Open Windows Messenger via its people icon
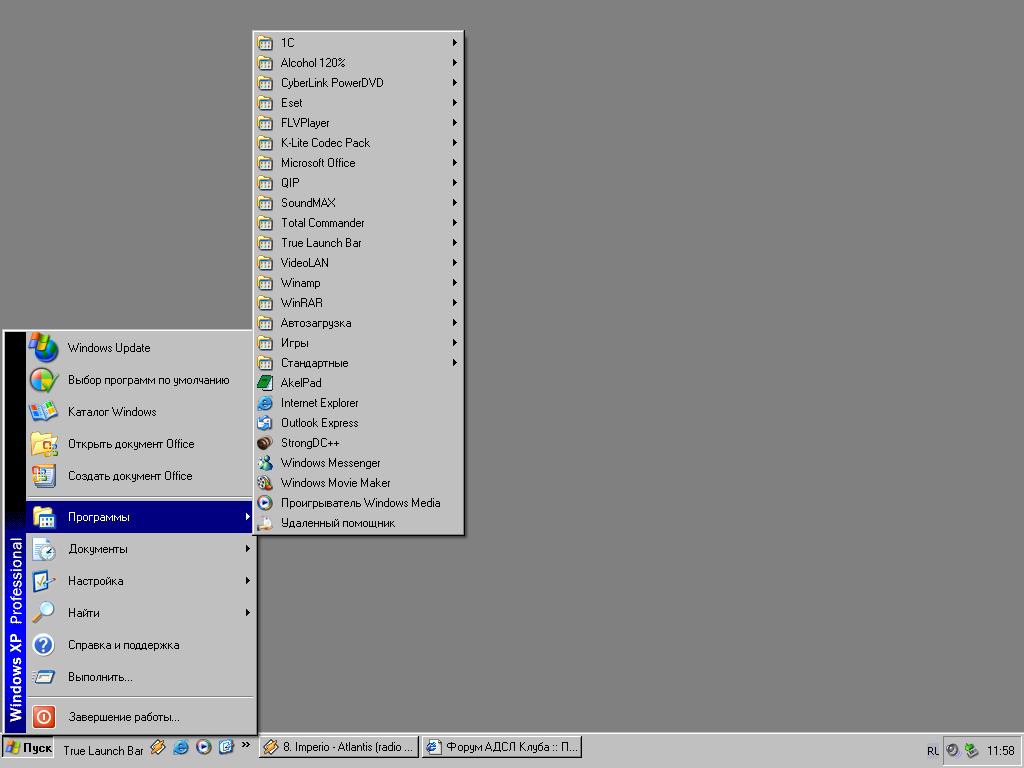Screen dimensions: 1024x768 pyautogui.click(x=264, y=463)
